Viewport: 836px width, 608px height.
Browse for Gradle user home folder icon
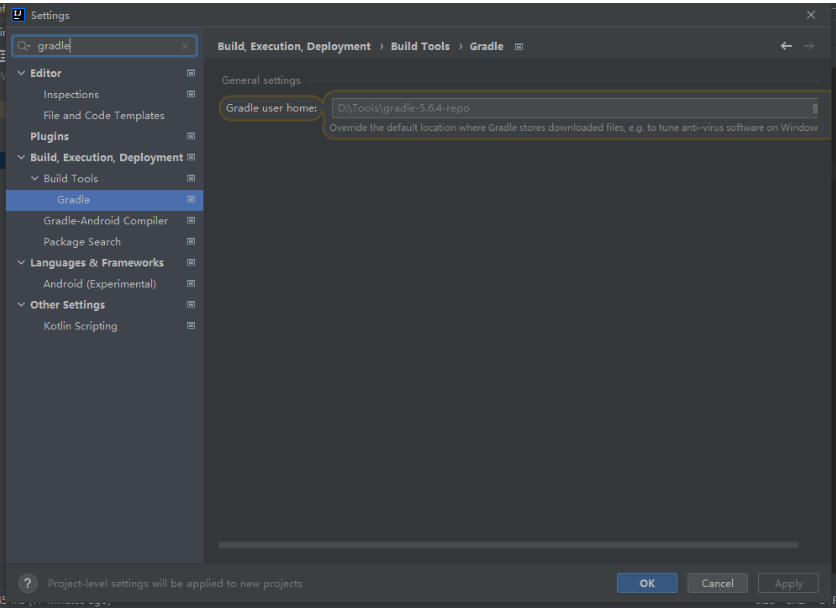815,108
